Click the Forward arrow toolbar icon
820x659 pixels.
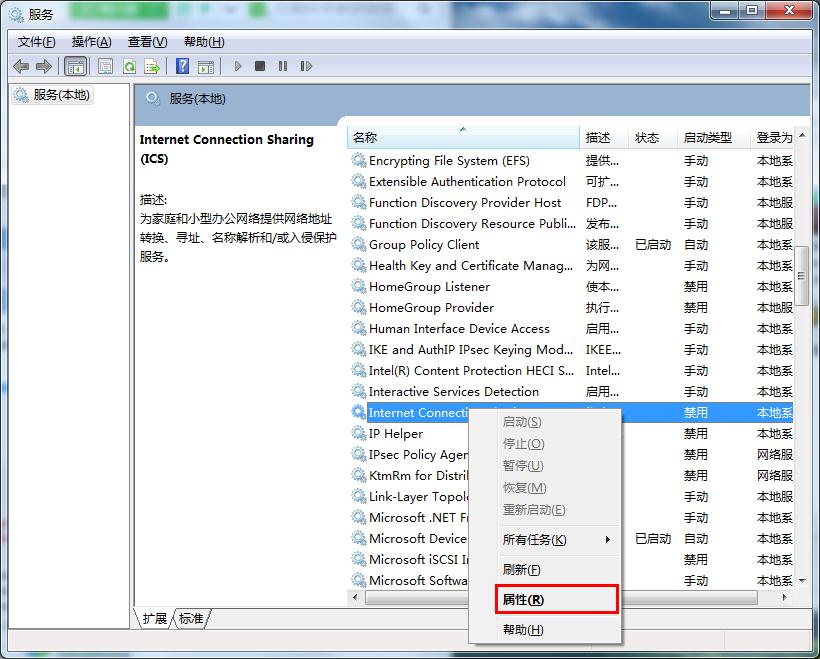44,66
